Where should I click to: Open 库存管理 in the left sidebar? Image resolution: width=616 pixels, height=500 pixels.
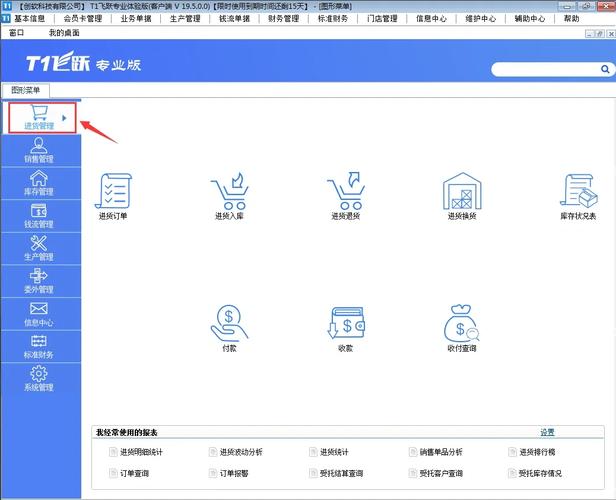click(39, 183)
